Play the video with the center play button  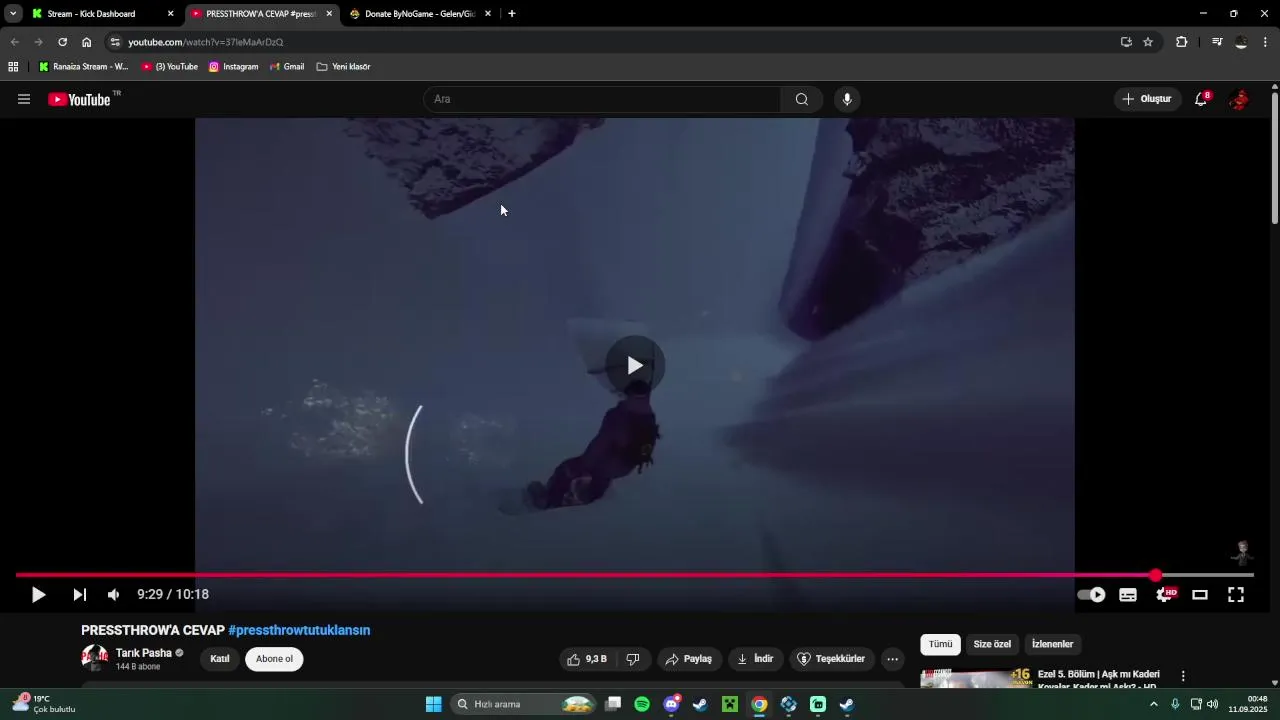point(635,365)
